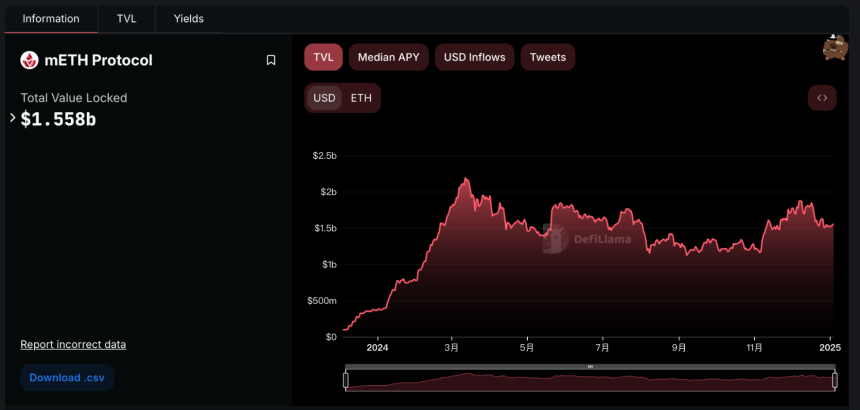Select the USD denomination option
This screenshot has width=860, height=410.
tap(324, 98)
